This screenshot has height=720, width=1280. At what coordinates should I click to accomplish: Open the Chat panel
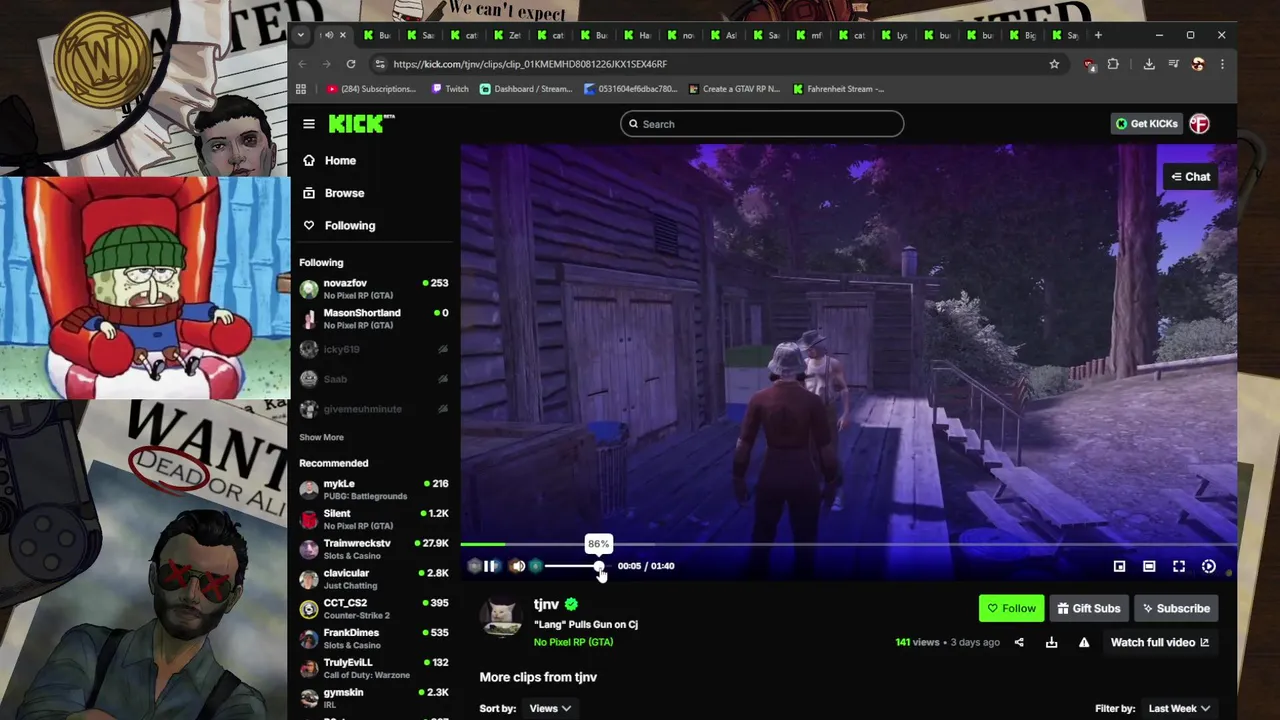pyautogui.click(x=1191, y=177)
